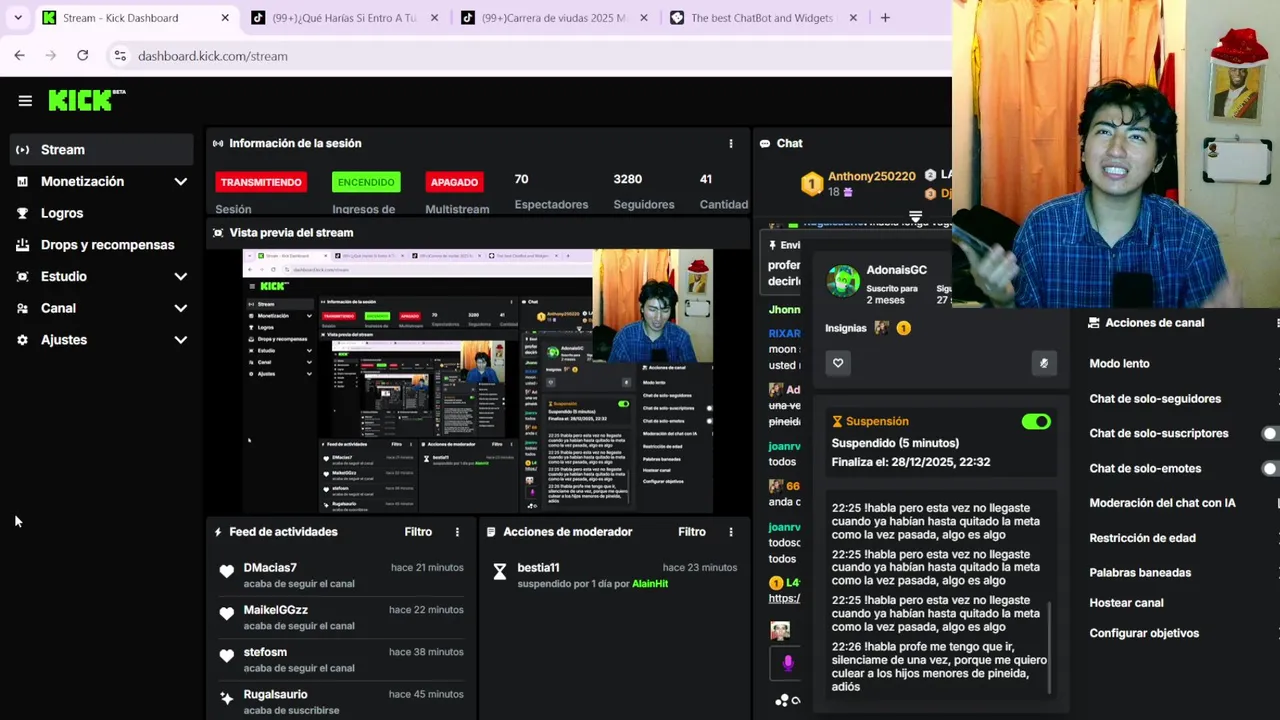Open three-dot menu in Acciones de moderador
The image size is (1280, 720).
point(731,532)
